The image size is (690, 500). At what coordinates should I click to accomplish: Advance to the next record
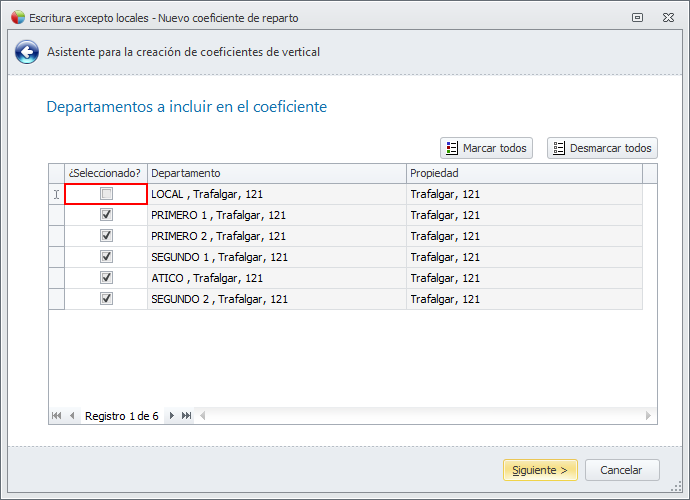172,416
